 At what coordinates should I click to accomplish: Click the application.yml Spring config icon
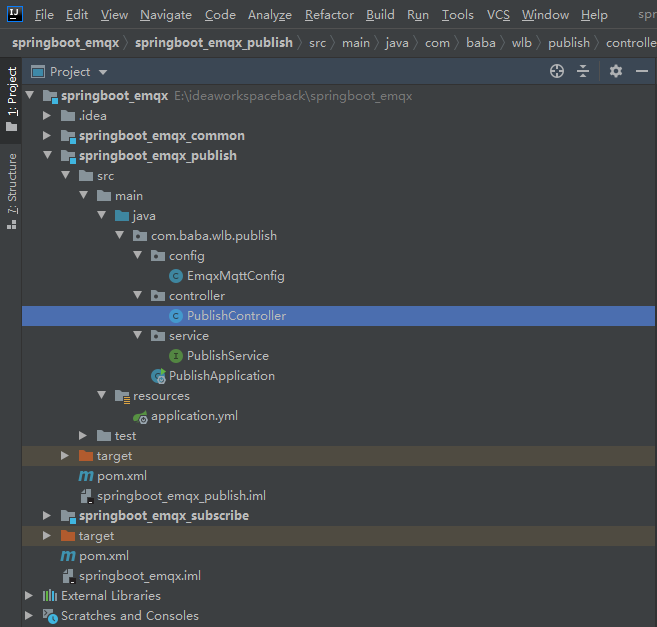140,417
